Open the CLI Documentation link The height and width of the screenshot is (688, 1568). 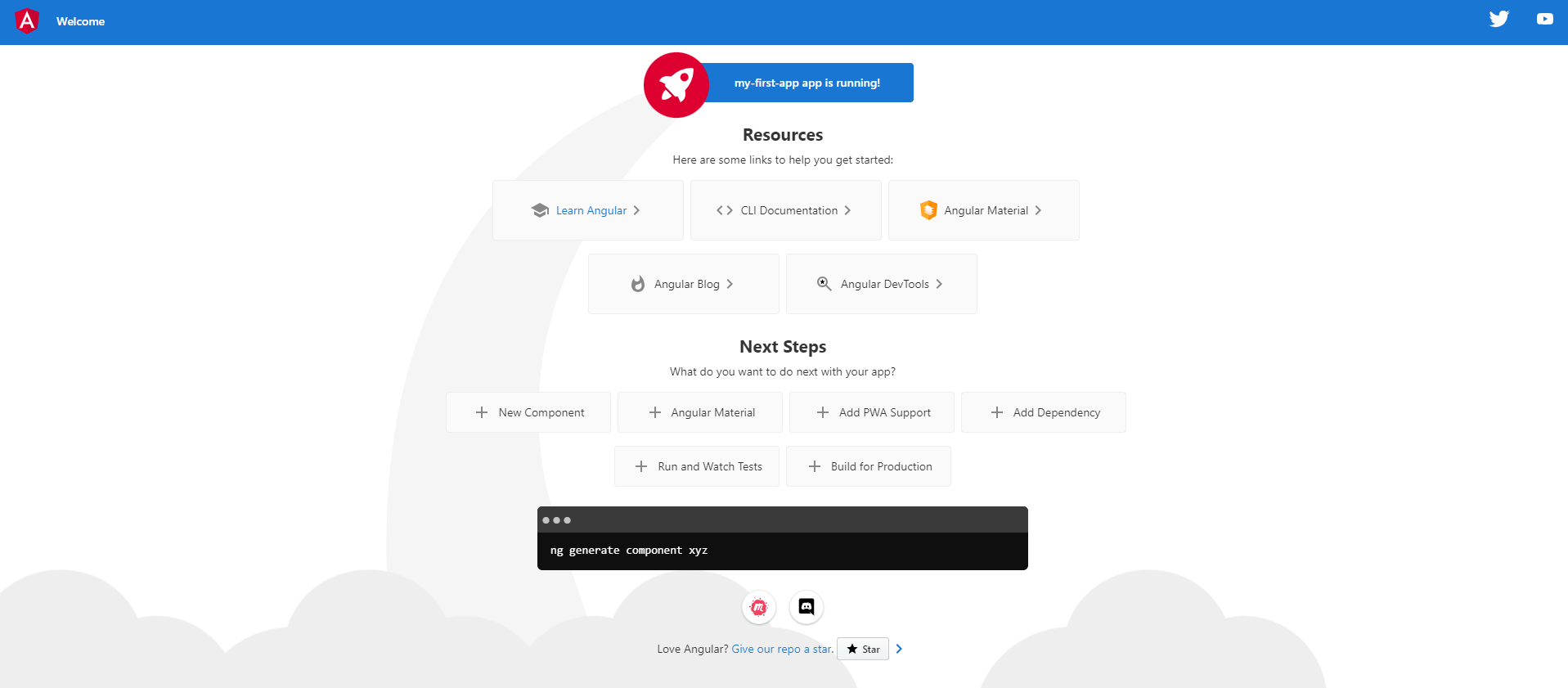pyautogui.click(x=786, y=210)
